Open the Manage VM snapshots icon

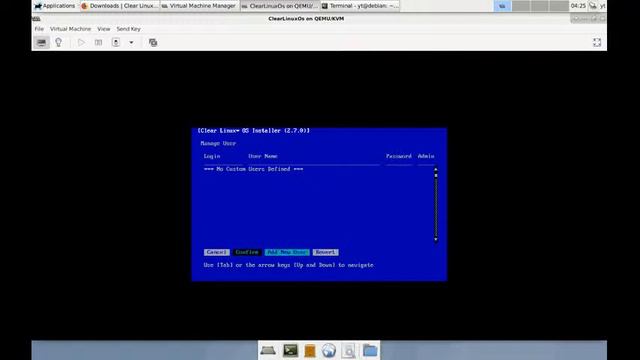point(153,42)
